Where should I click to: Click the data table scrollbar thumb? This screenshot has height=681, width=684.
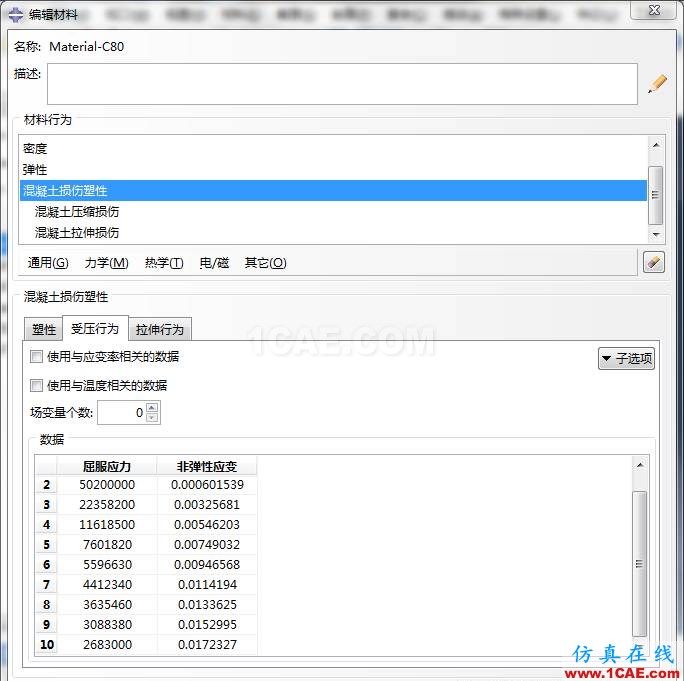point(640,564)
